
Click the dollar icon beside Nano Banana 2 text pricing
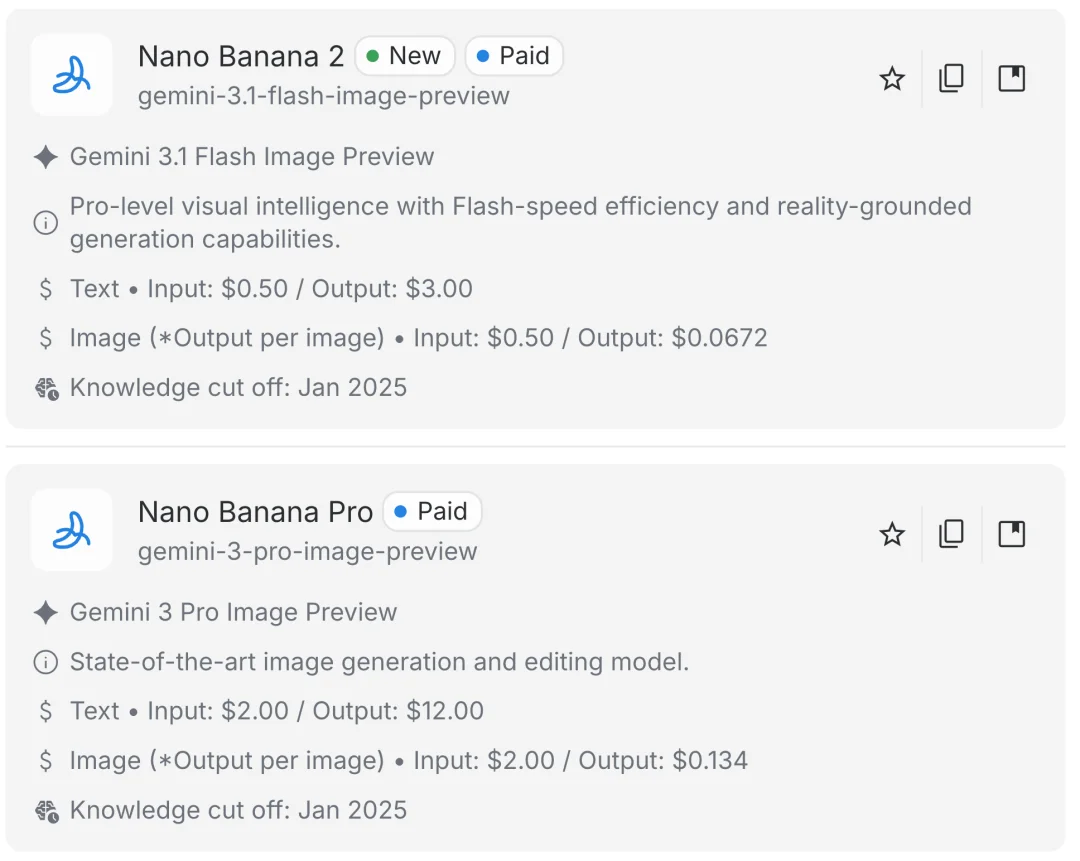[45, 288]
